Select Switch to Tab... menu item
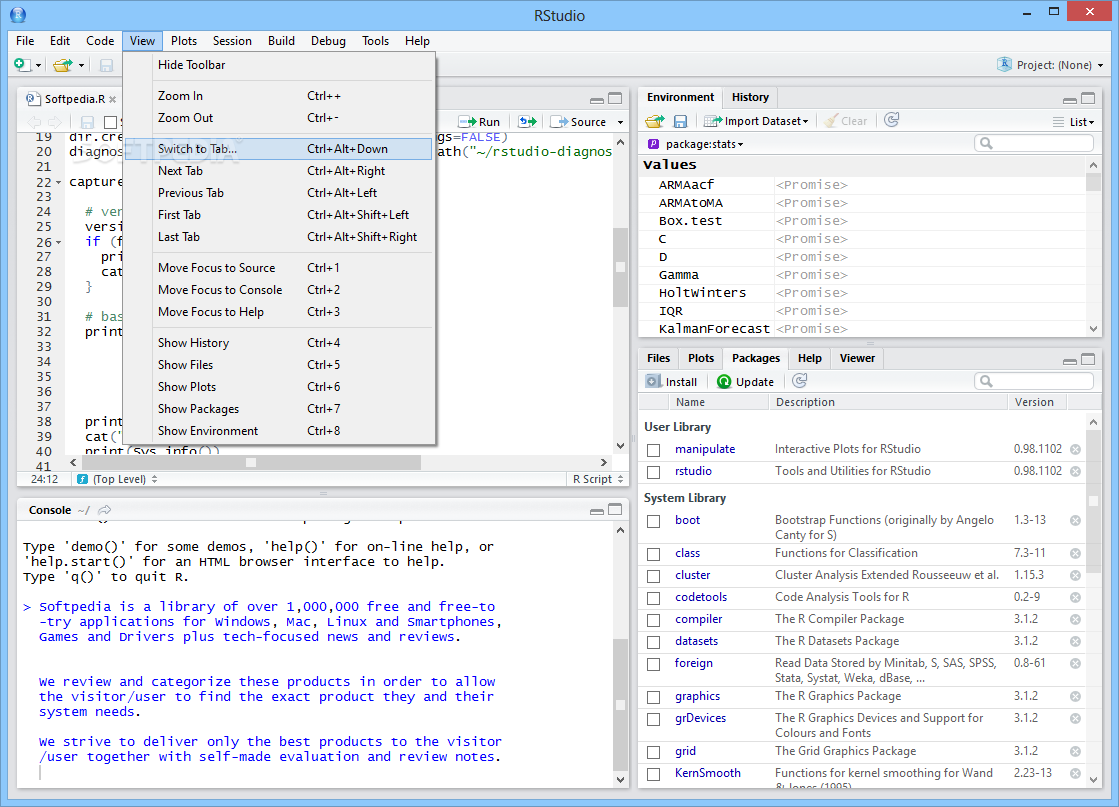 [x=279, y=148]
